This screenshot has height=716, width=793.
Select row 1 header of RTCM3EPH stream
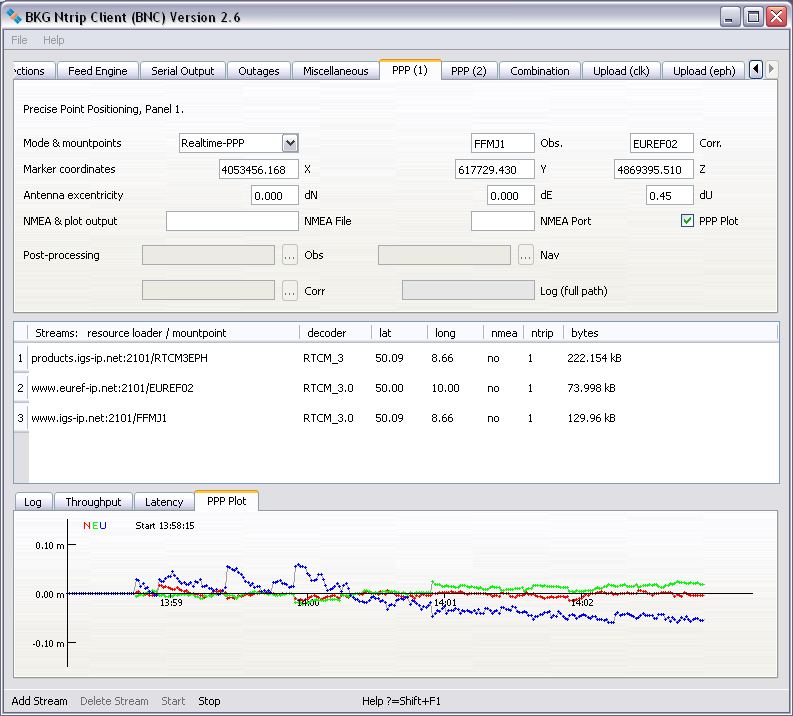[x=20, y=357]
